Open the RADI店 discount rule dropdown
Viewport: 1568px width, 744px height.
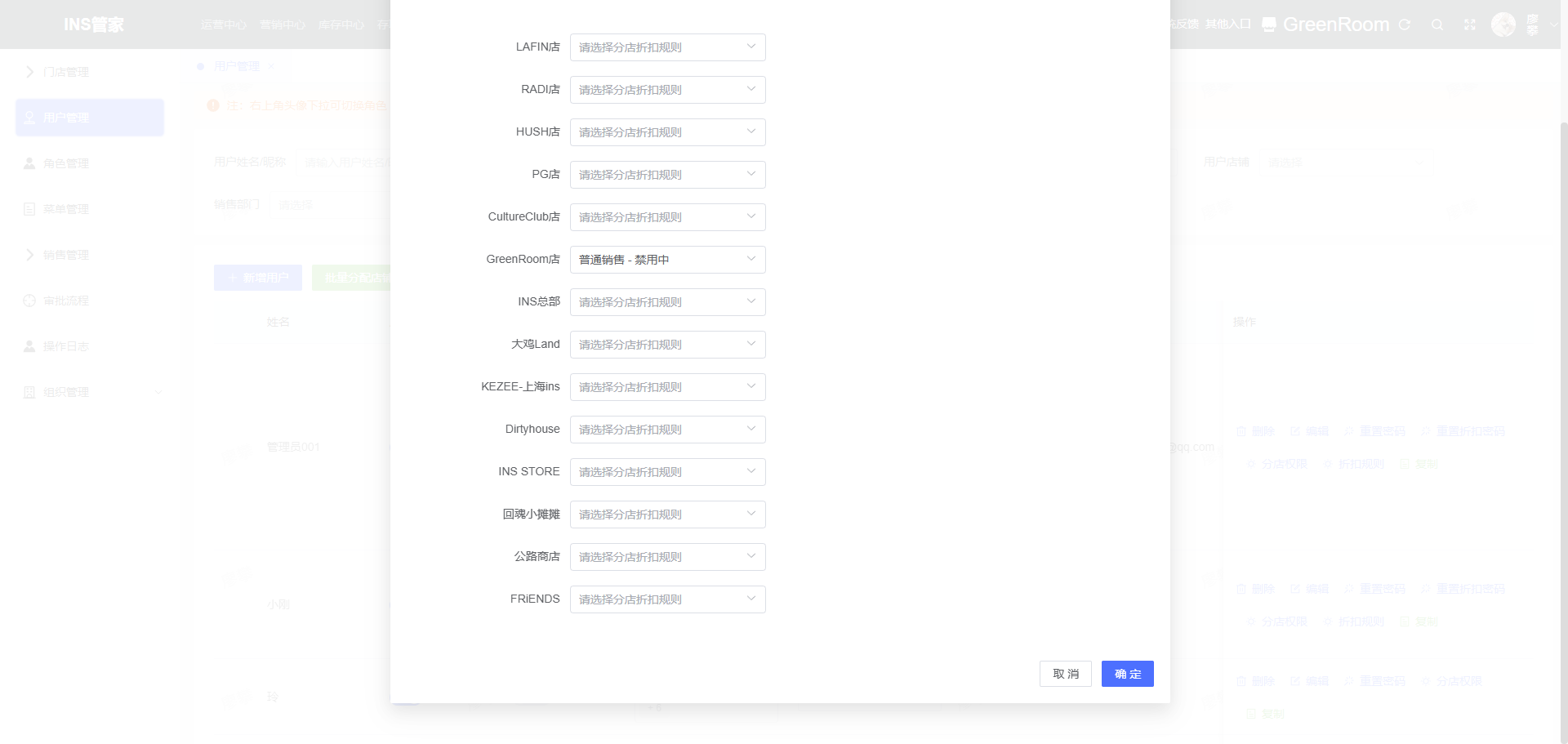click(x=667, y=90)
